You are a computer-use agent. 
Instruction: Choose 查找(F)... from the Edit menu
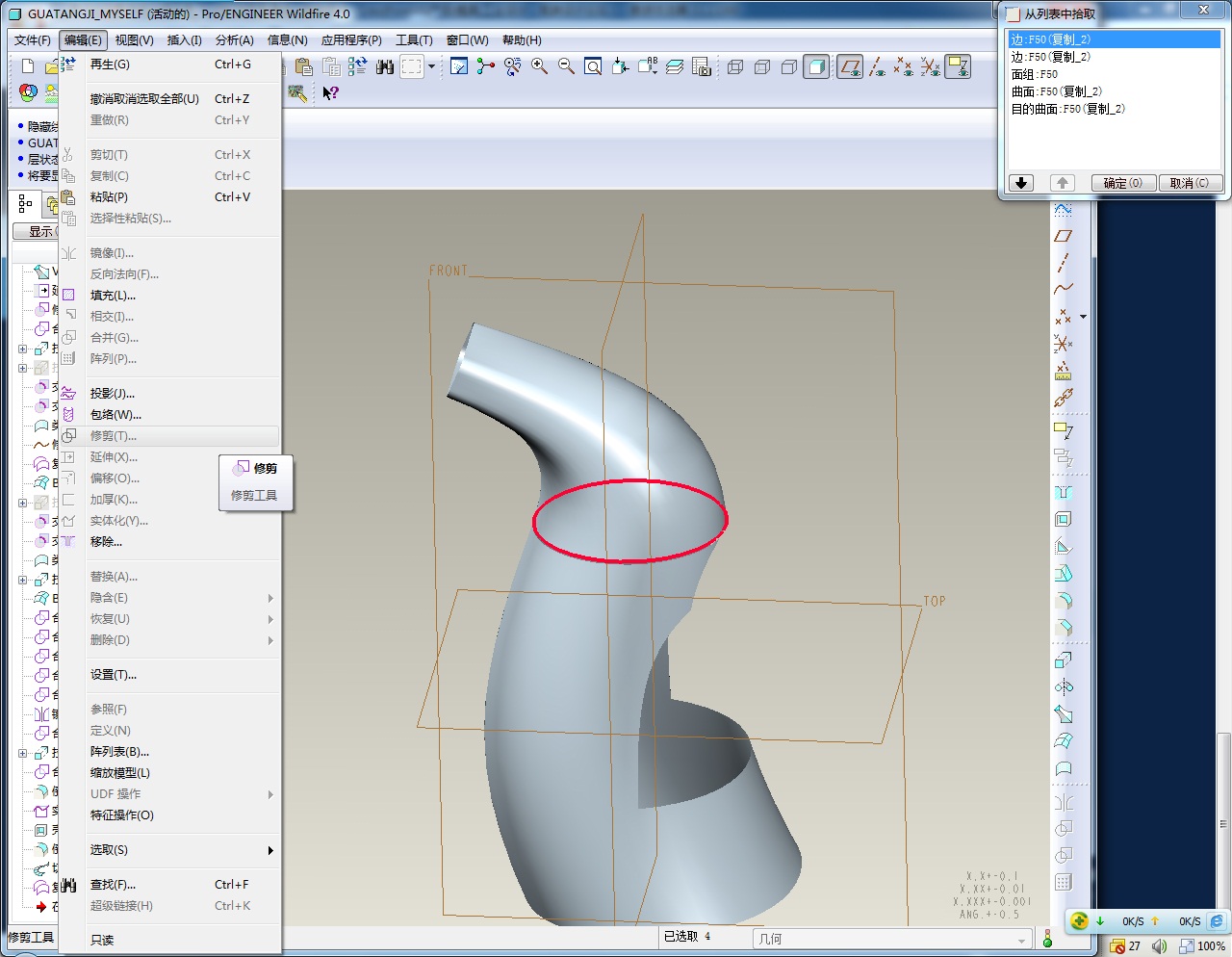(x=169, y=885)
